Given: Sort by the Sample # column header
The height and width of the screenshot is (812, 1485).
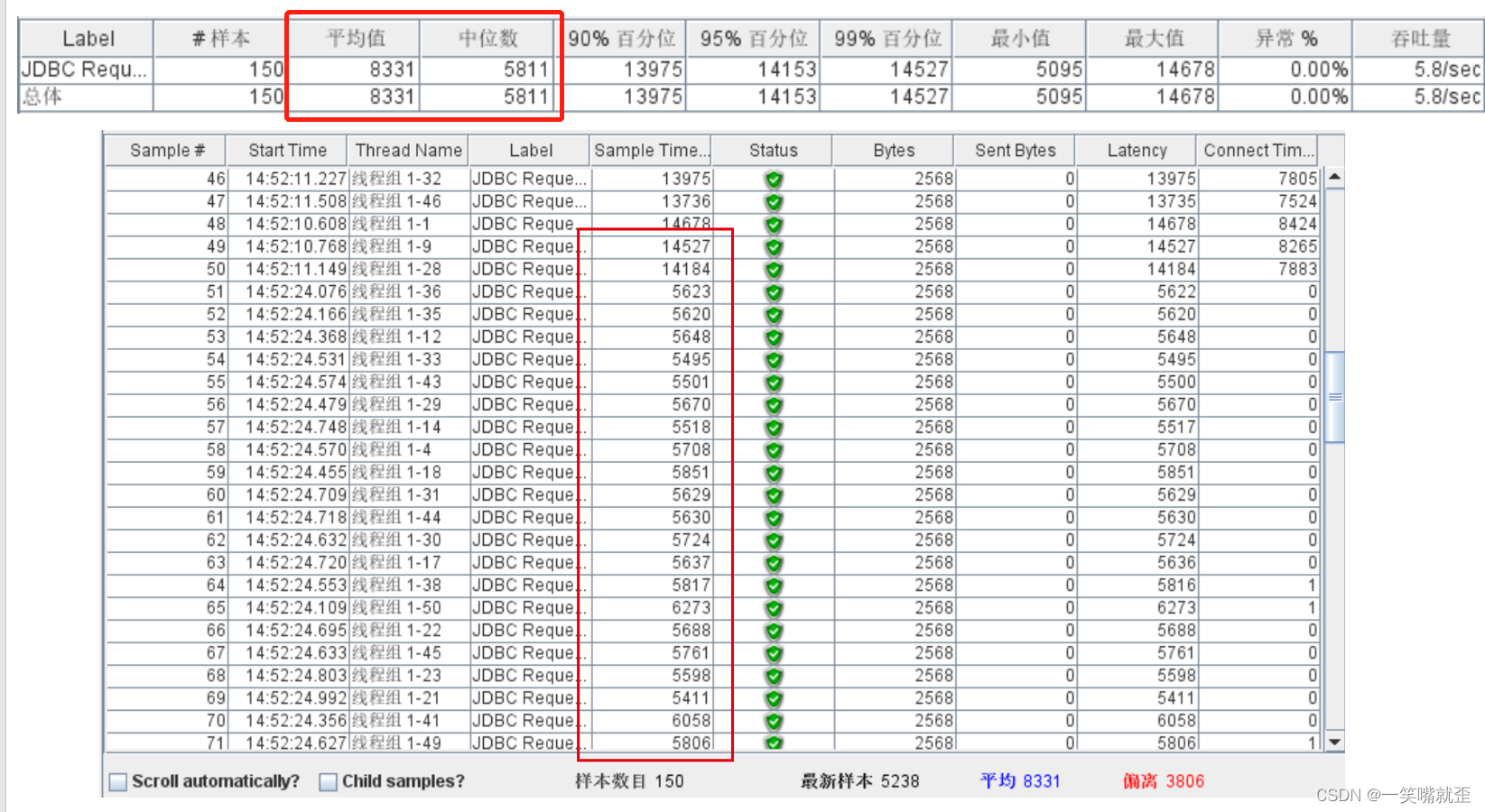Looking at the screenshot, I should [x=166, y=151].
